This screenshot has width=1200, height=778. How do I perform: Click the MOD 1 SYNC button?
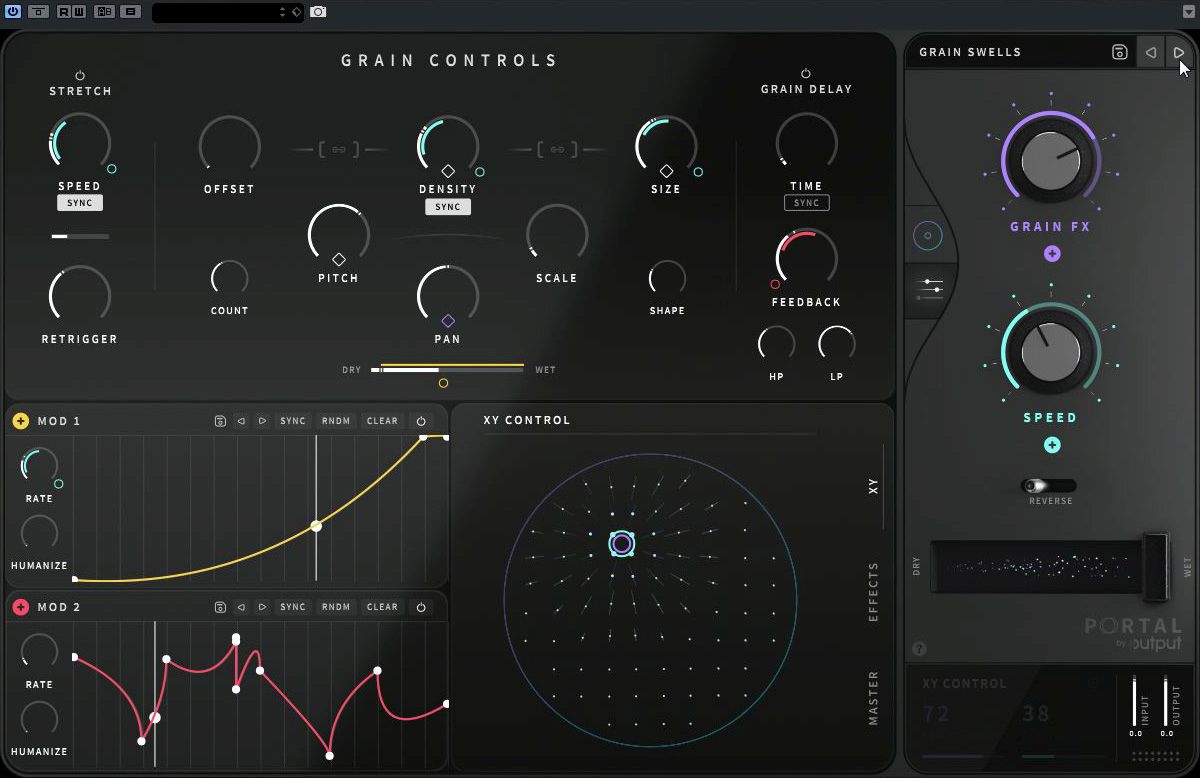pyautogui.click(x=293, y=421)
